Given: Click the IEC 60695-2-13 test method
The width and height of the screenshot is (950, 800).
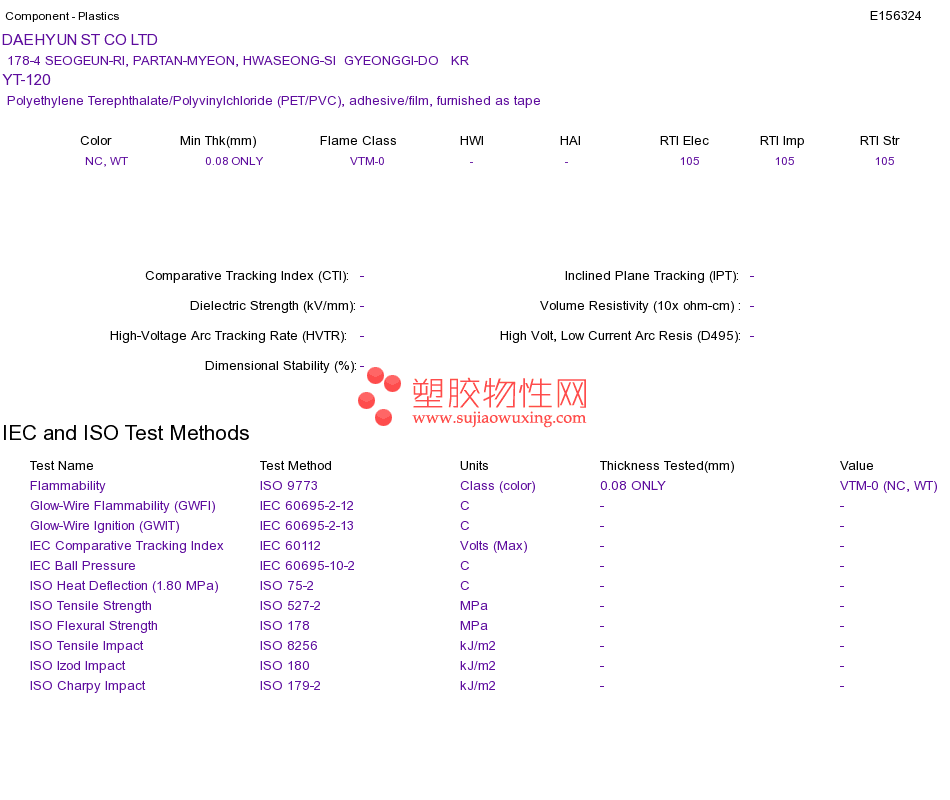Looking at the screenshot, I should coord(307,525).
